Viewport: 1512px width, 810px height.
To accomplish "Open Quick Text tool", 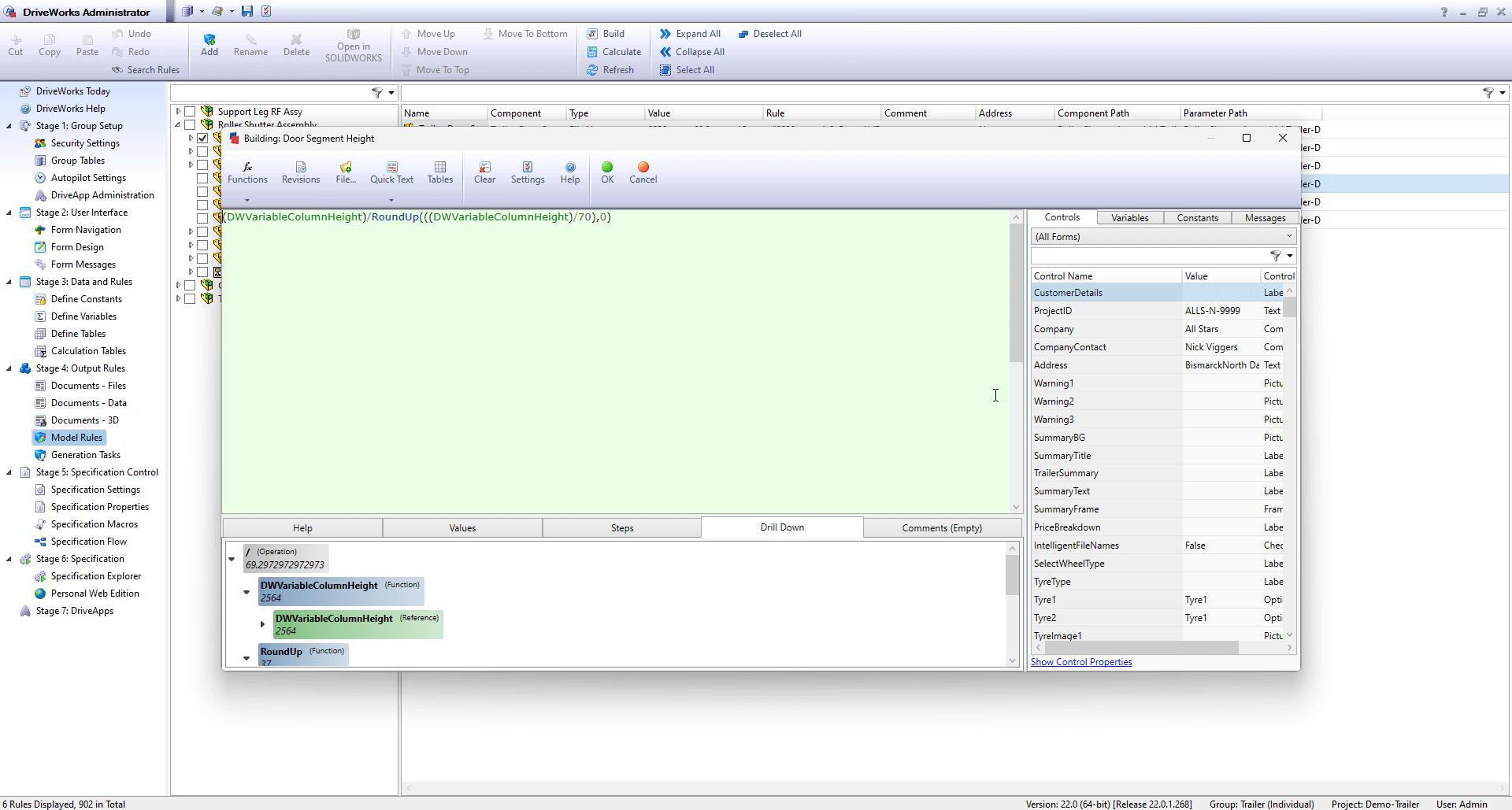I will point(391,172).
